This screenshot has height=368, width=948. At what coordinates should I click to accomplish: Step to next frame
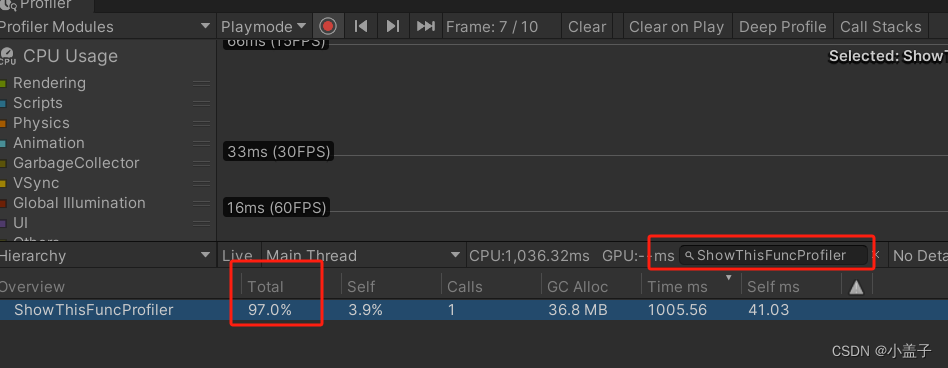coord(393,27)
